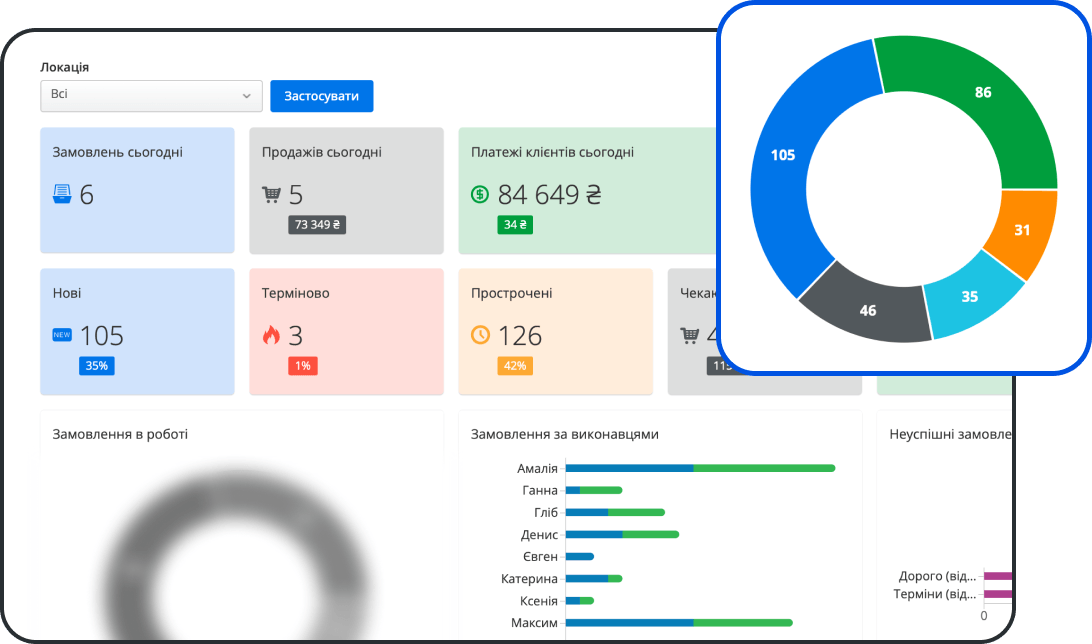This screenshot has height=644, width=1092.
Task: Select the orange donut segment labeled 31
Action: tap(1022, 230)
